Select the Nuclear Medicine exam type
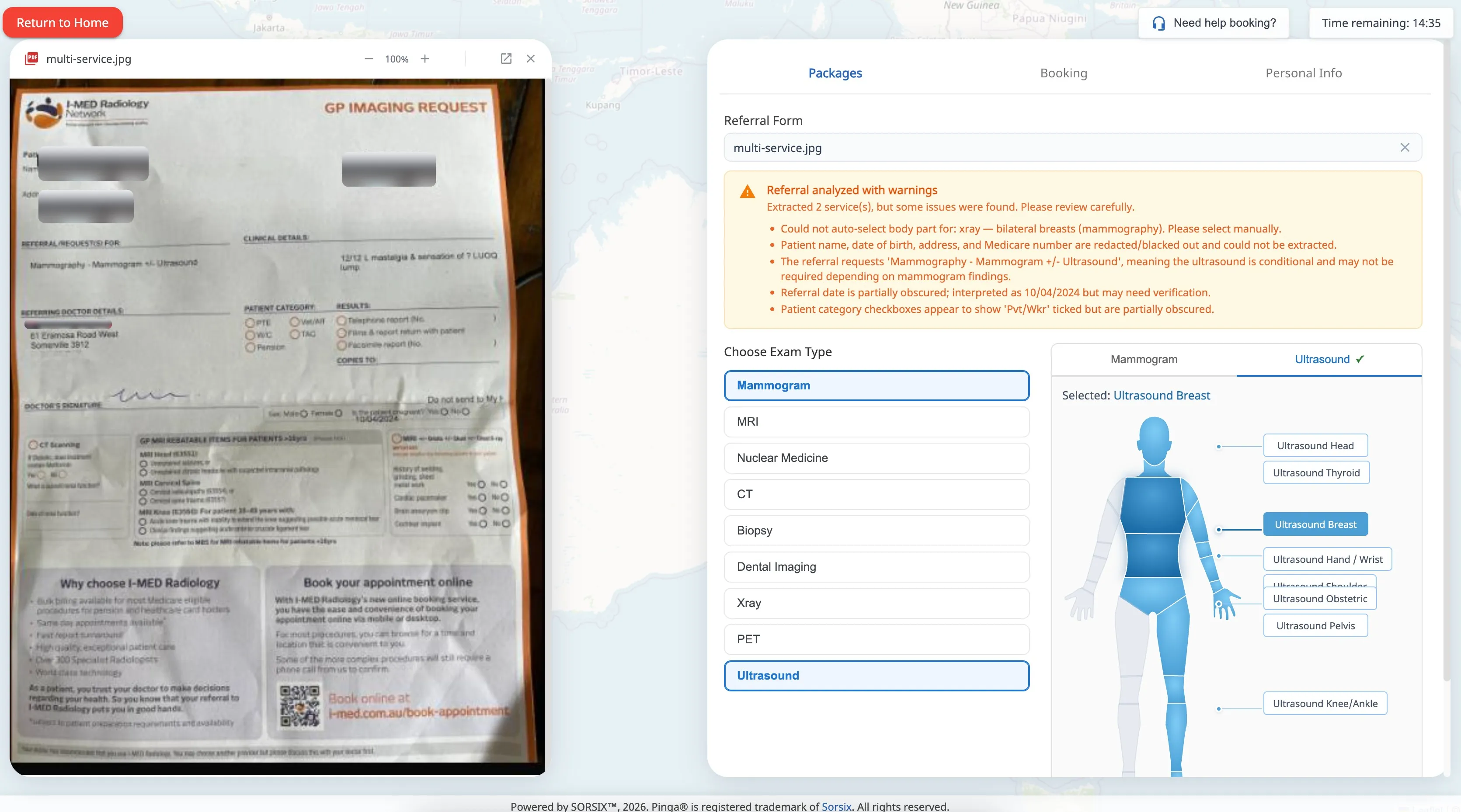This screenshot has height=812, width=1461. pyautogui.click(x=876, y=458)
